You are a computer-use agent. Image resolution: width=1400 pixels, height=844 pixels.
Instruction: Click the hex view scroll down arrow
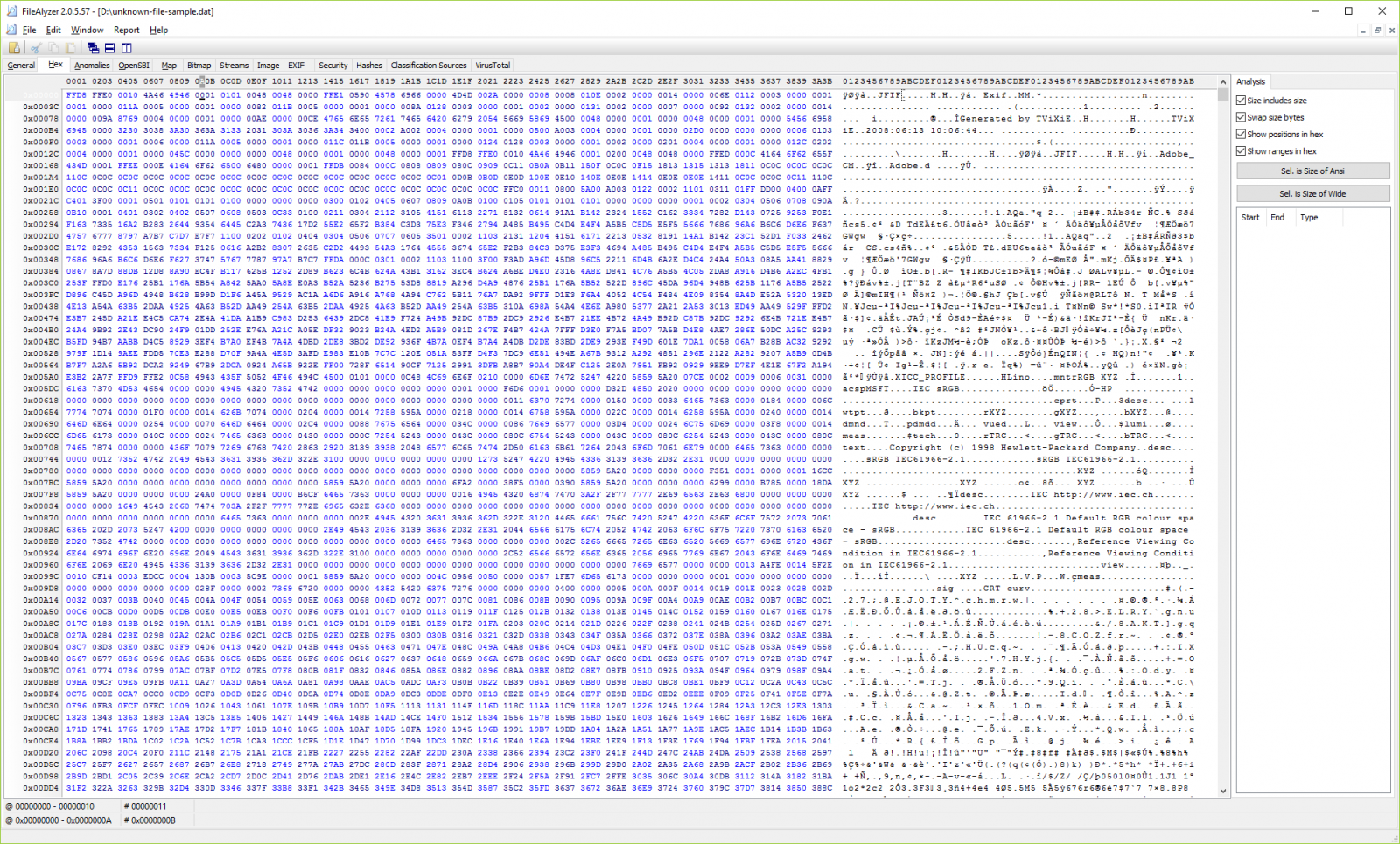1223,791
